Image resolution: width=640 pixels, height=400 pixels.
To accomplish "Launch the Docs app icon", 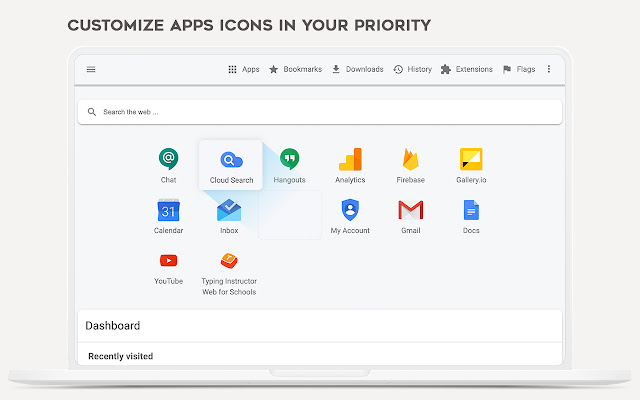I will [x=471, y=210].
